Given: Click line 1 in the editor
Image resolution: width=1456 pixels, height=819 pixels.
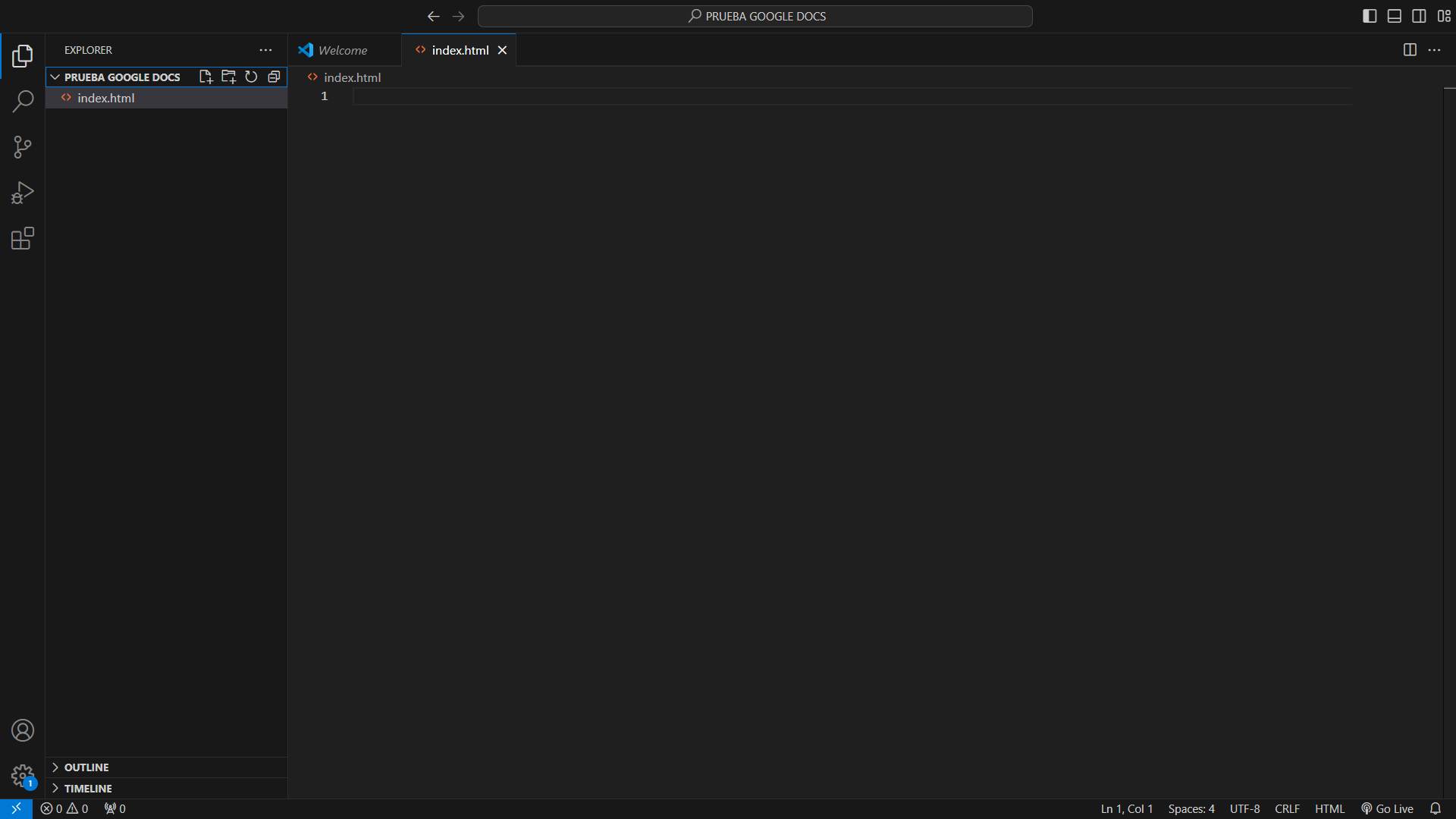Looking at the screenshot, I should (x=852, y=96).
